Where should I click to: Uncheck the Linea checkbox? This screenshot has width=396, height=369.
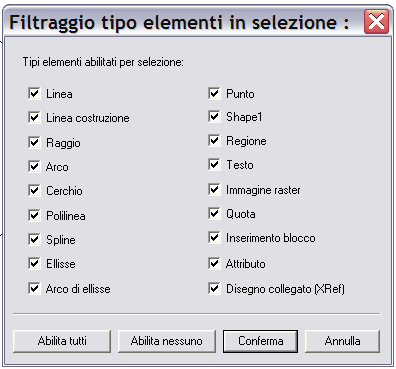pos(34,93)
